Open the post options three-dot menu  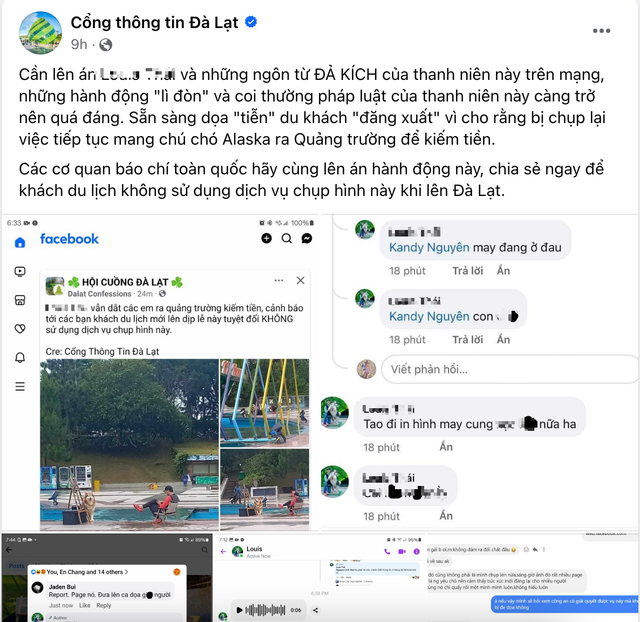point(601,31)
